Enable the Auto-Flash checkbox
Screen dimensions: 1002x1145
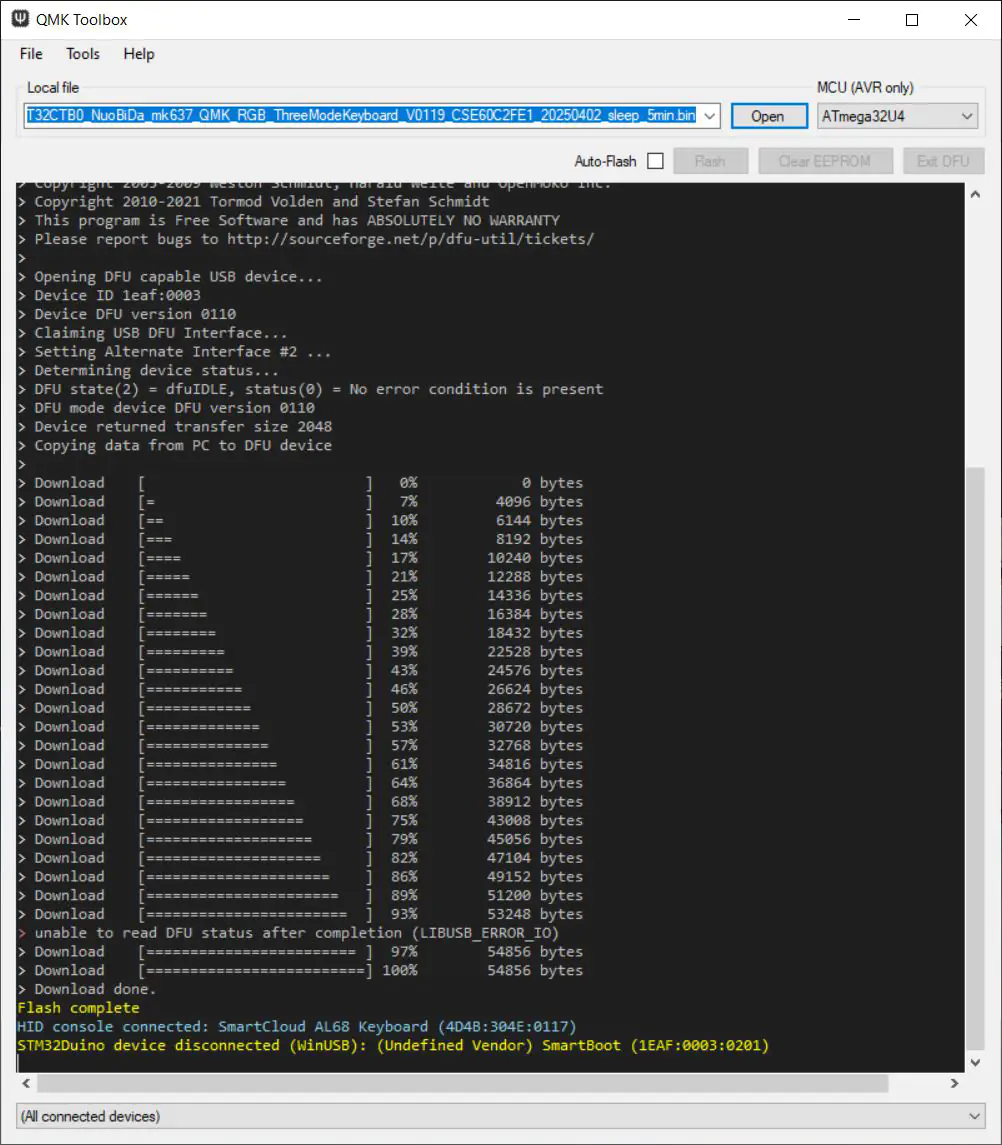pos(656,161)
